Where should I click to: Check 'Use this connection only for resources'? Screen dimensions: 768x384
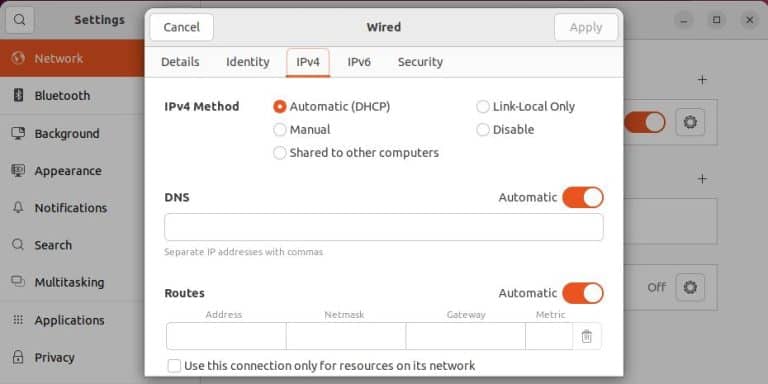[x=174, y=366]
